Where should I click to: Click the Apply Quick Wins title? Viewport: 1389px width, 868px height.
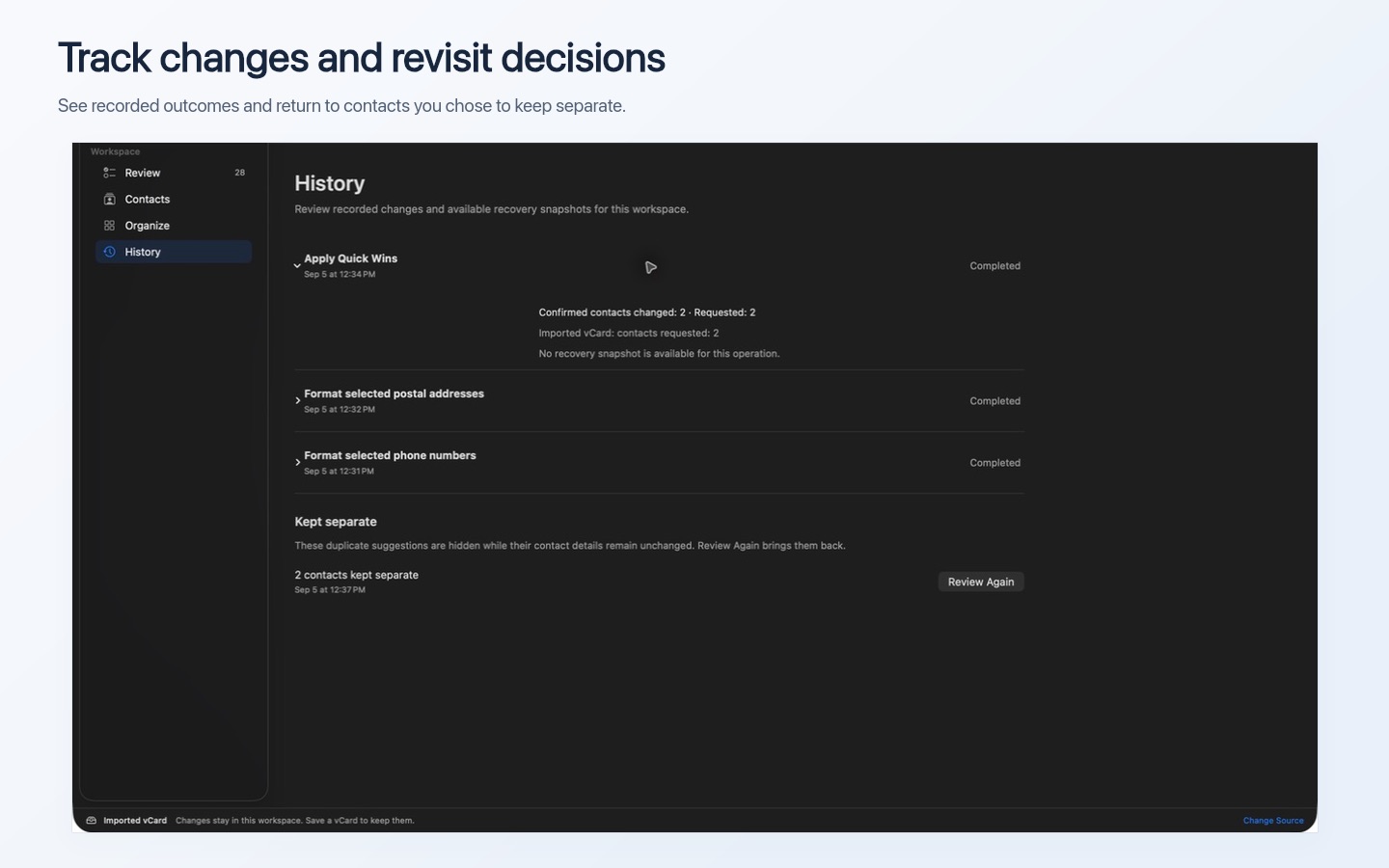click(x=351, y=258)
